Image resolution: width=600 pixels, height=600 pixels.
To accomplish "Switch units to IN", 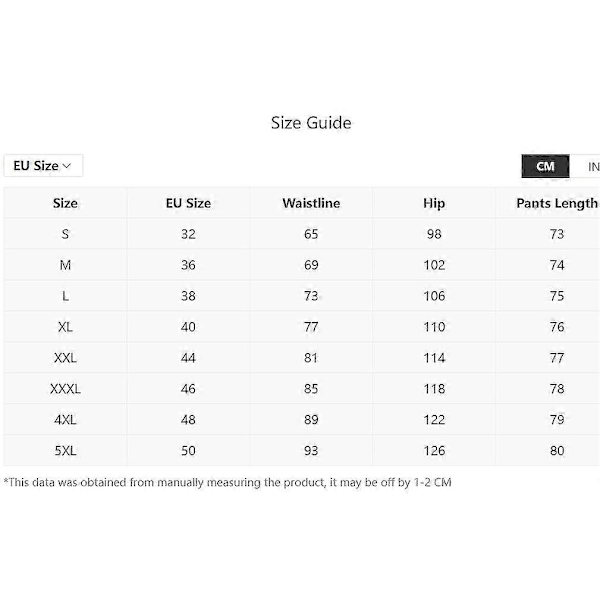I will click(x=591, y=167).
